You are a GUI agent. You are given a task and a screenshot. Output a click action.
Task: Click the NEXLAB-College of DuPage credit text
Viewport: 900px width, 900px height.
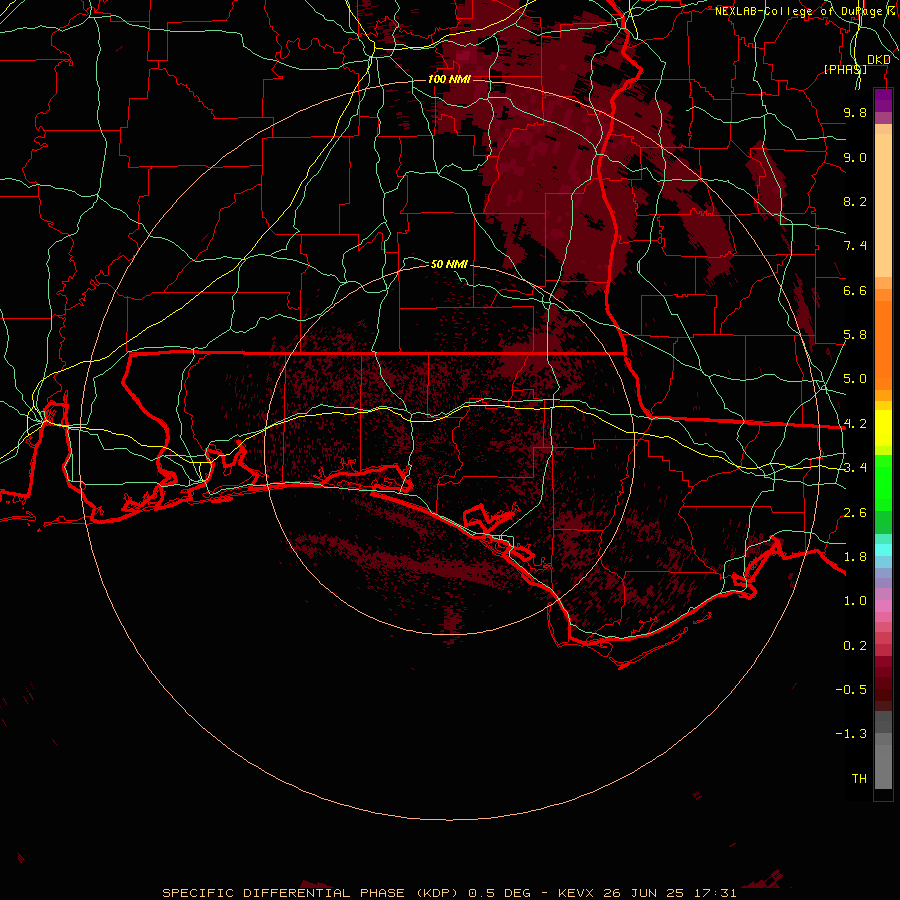tap(803, 11)
